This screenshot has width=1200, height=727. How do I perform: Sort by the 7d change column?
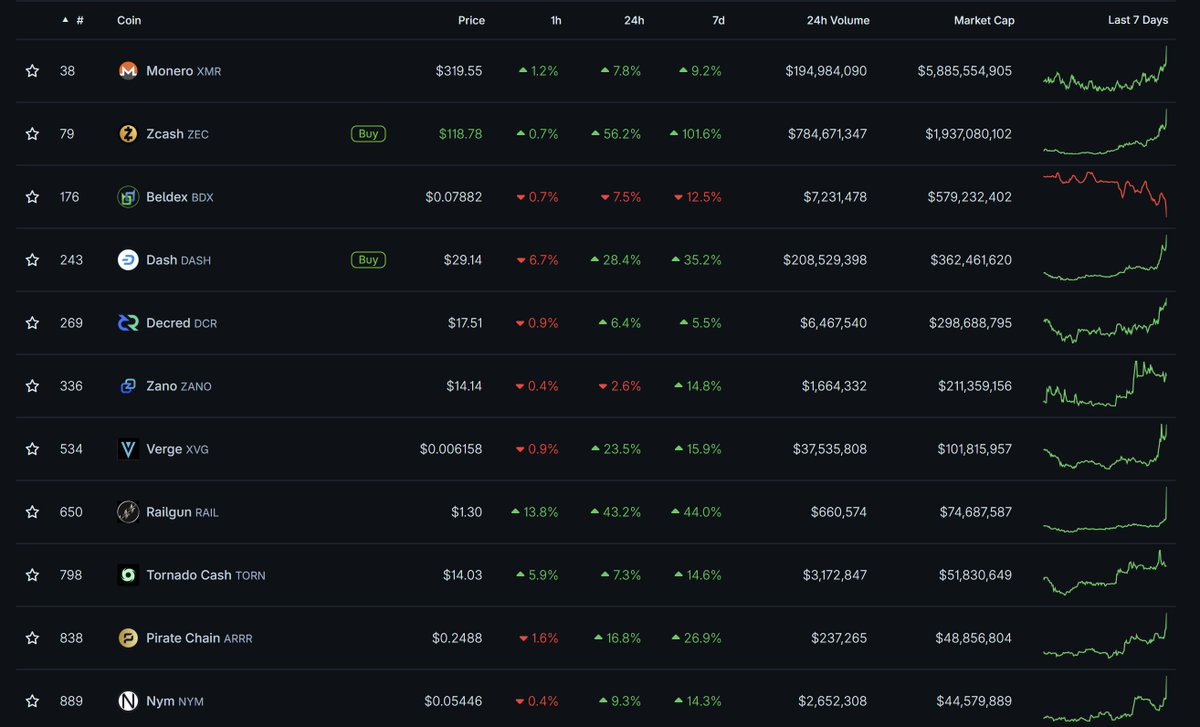(x=718, y=20)
